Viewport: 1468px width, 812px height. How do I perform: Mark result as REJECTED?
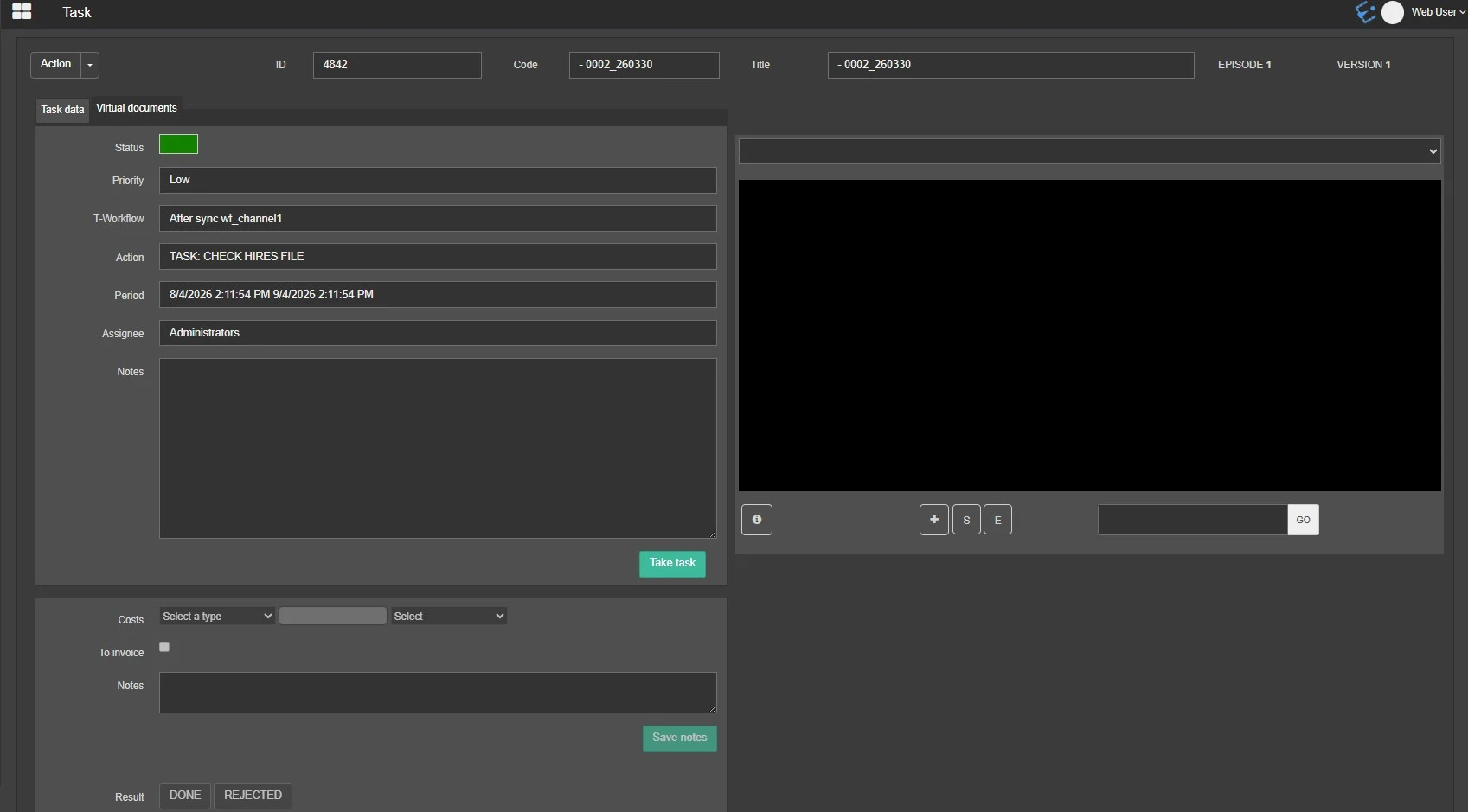pos(253,796)
